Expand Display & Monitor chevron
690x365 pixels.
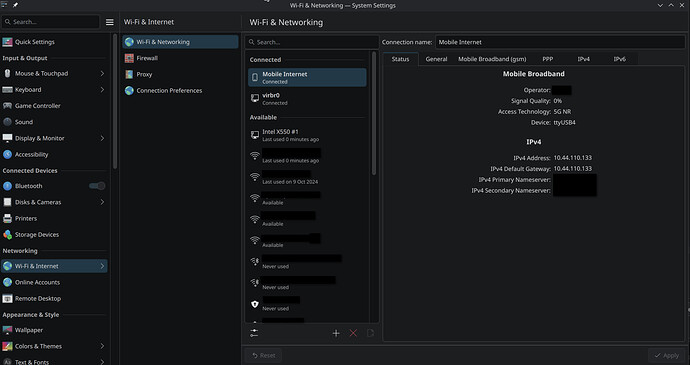[x=102, y=138]
